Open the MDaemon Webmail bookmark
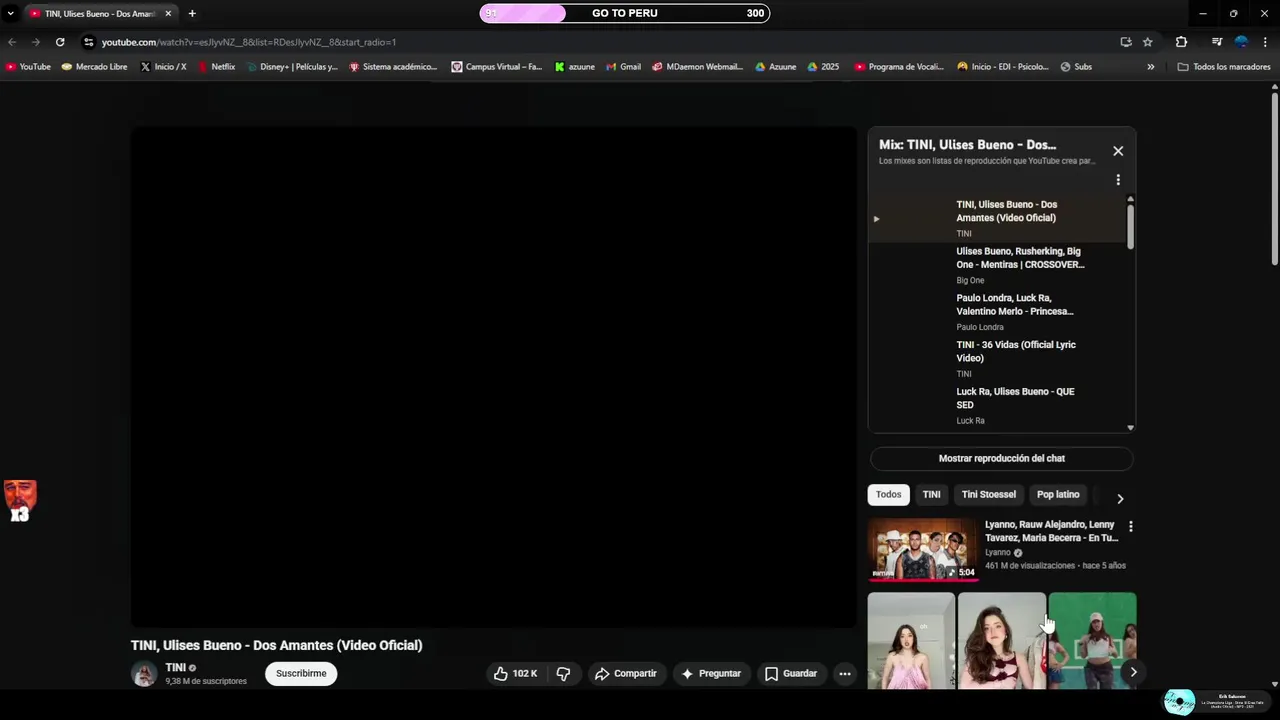The height and width of the screenshot is (720, 1280). tap(697, 67)
